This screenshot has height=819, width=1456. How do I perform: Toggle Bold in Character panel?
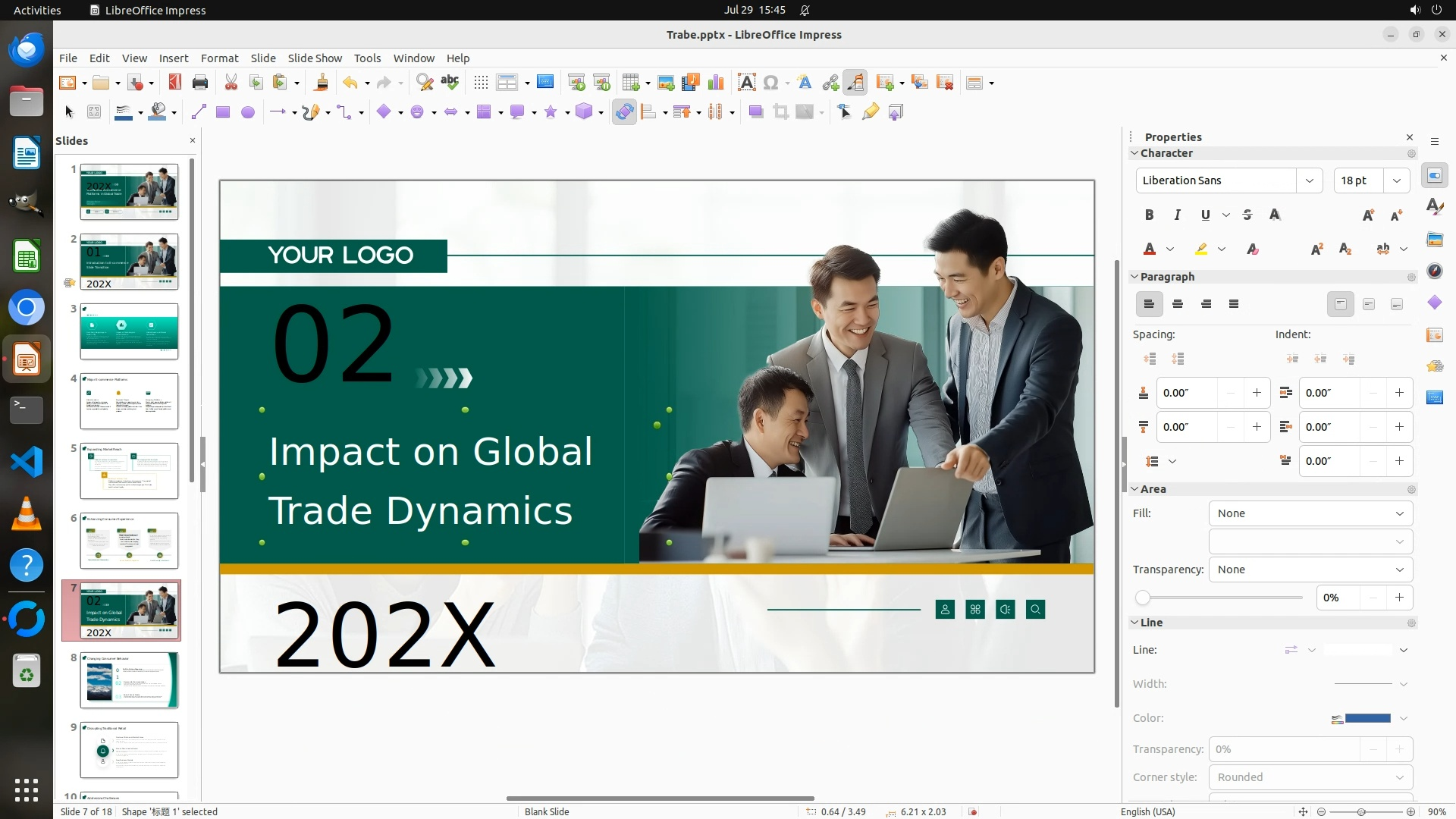pos(1149,215)
